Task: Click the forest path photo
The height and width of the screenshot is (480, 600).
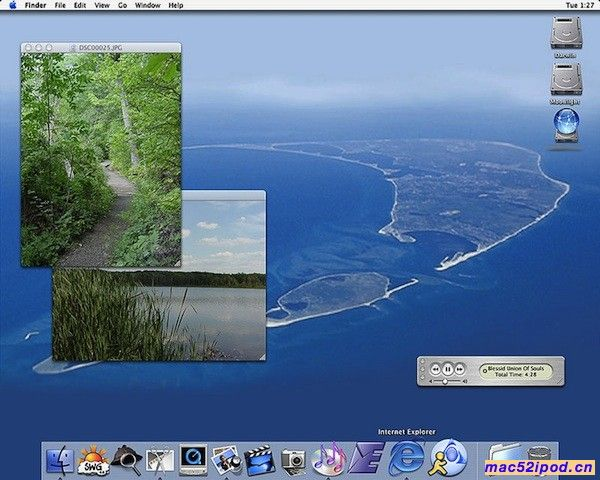Action: 101,160
